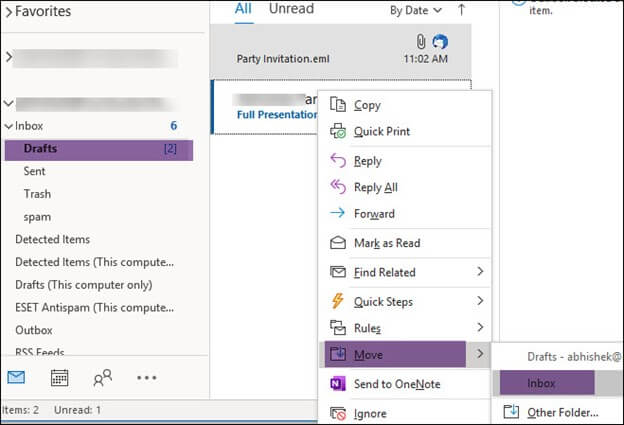
Task: Select Ignore menu entry
Action: tap(405, 413)
